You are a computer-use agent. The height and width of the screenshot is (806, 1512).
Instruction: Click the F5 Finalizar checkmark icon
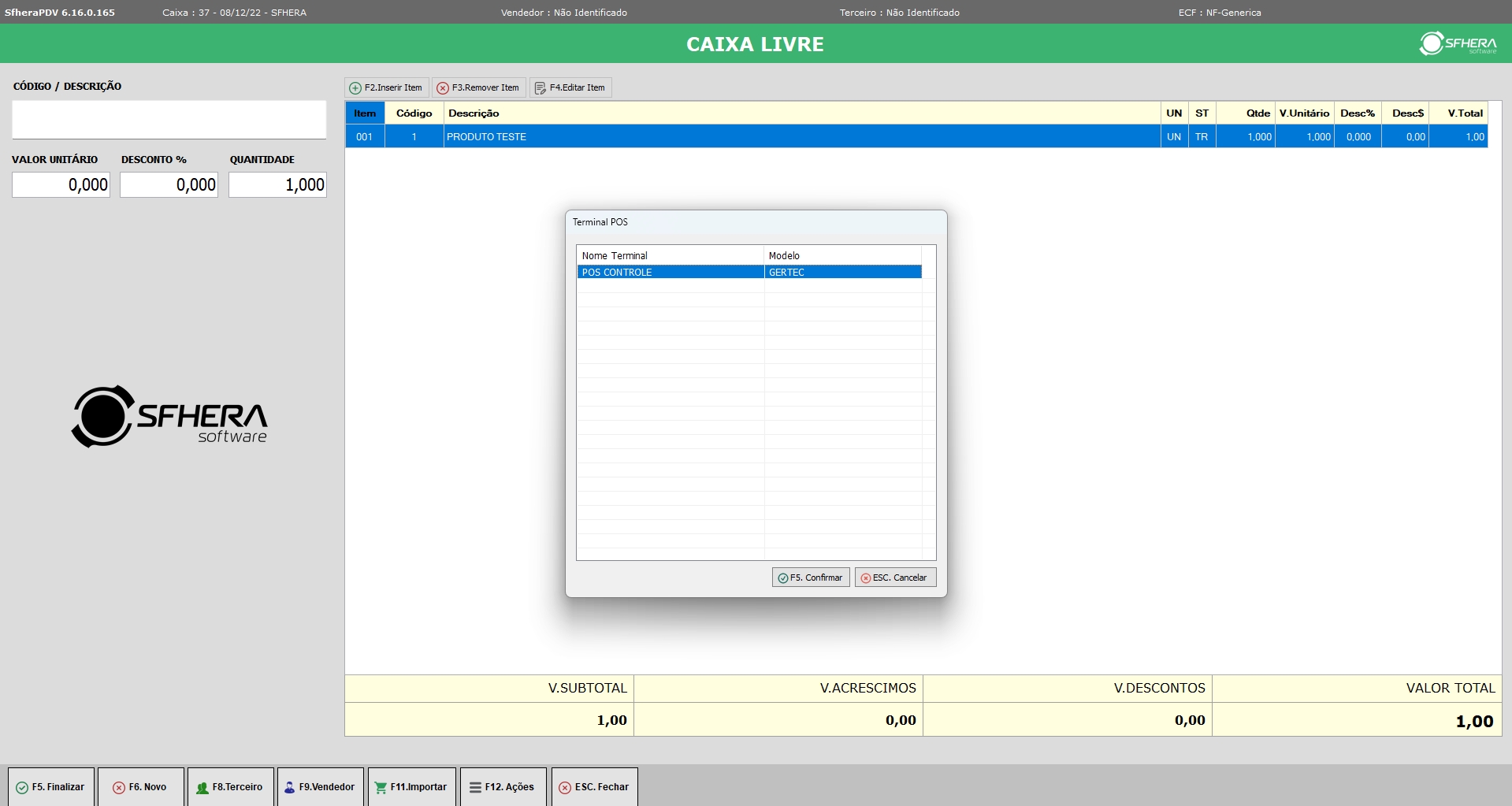point(22,787)
